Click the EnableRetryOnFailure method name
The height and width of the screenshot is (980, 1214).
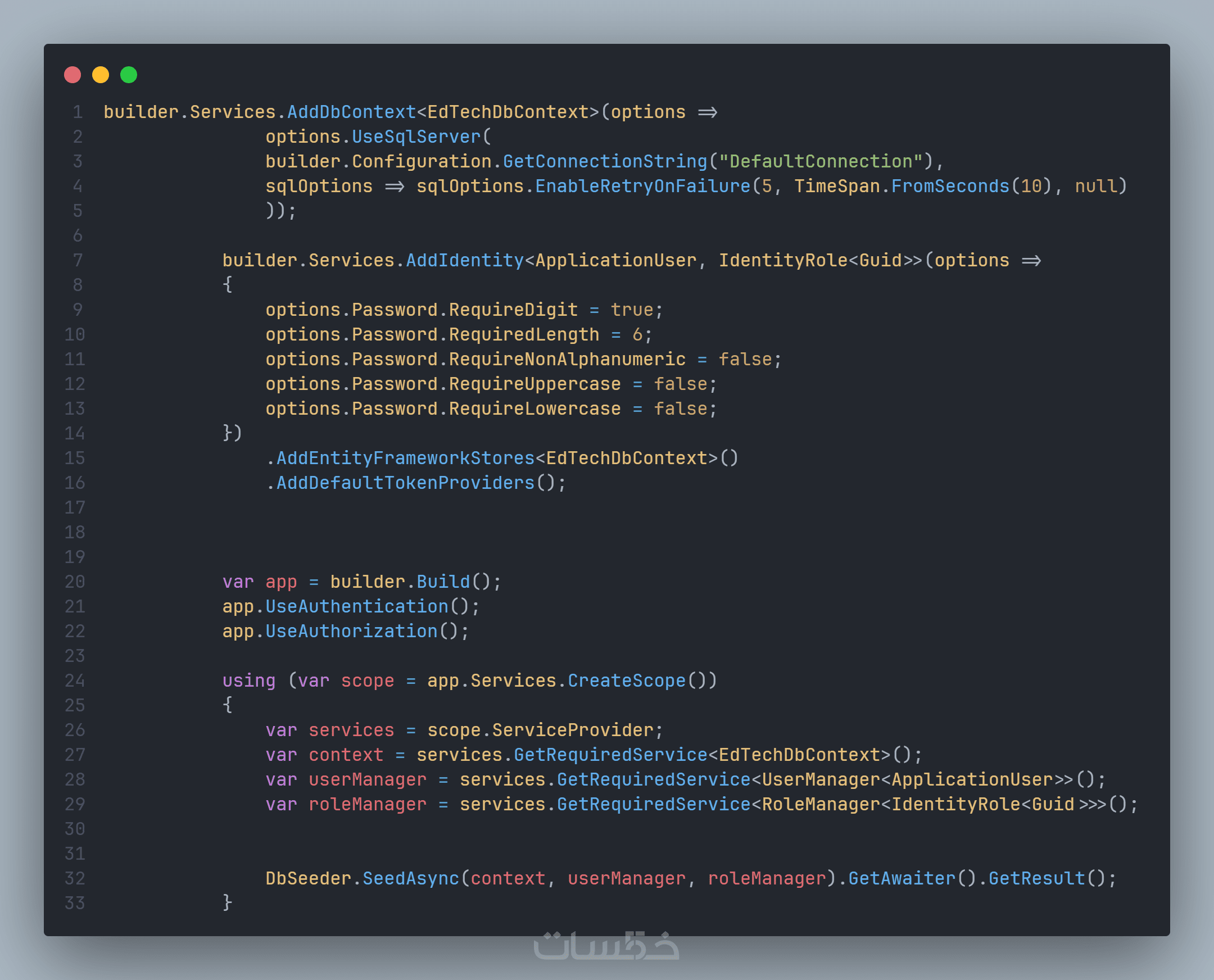(x=642, y=187)
